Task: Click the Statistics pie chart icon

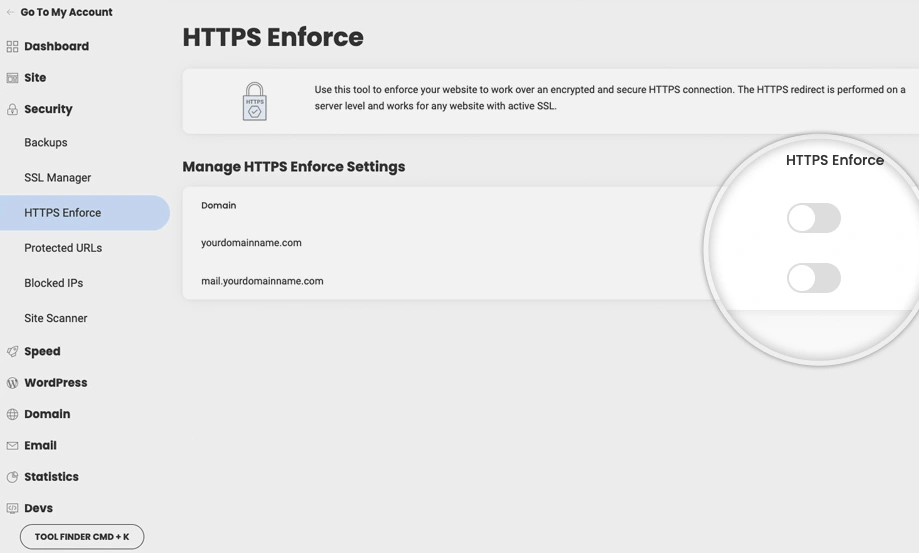Action: coord(12,478)
